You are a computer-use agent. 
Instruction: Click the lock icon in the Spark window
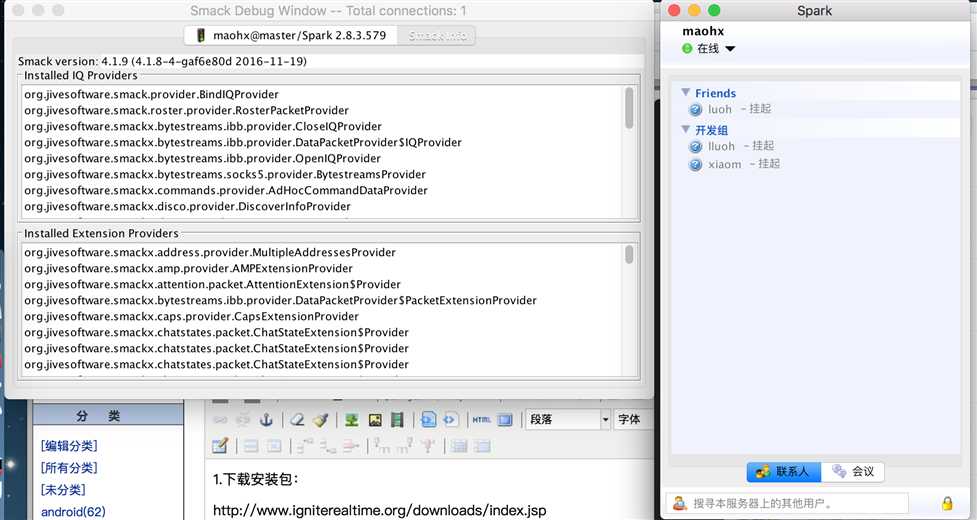click(947, 503)
